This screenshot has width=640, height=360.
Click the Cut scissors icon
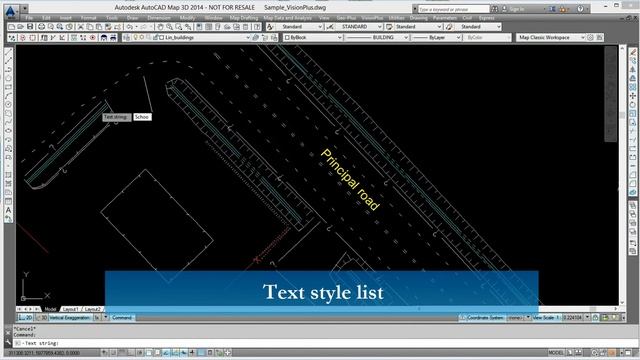81,27
